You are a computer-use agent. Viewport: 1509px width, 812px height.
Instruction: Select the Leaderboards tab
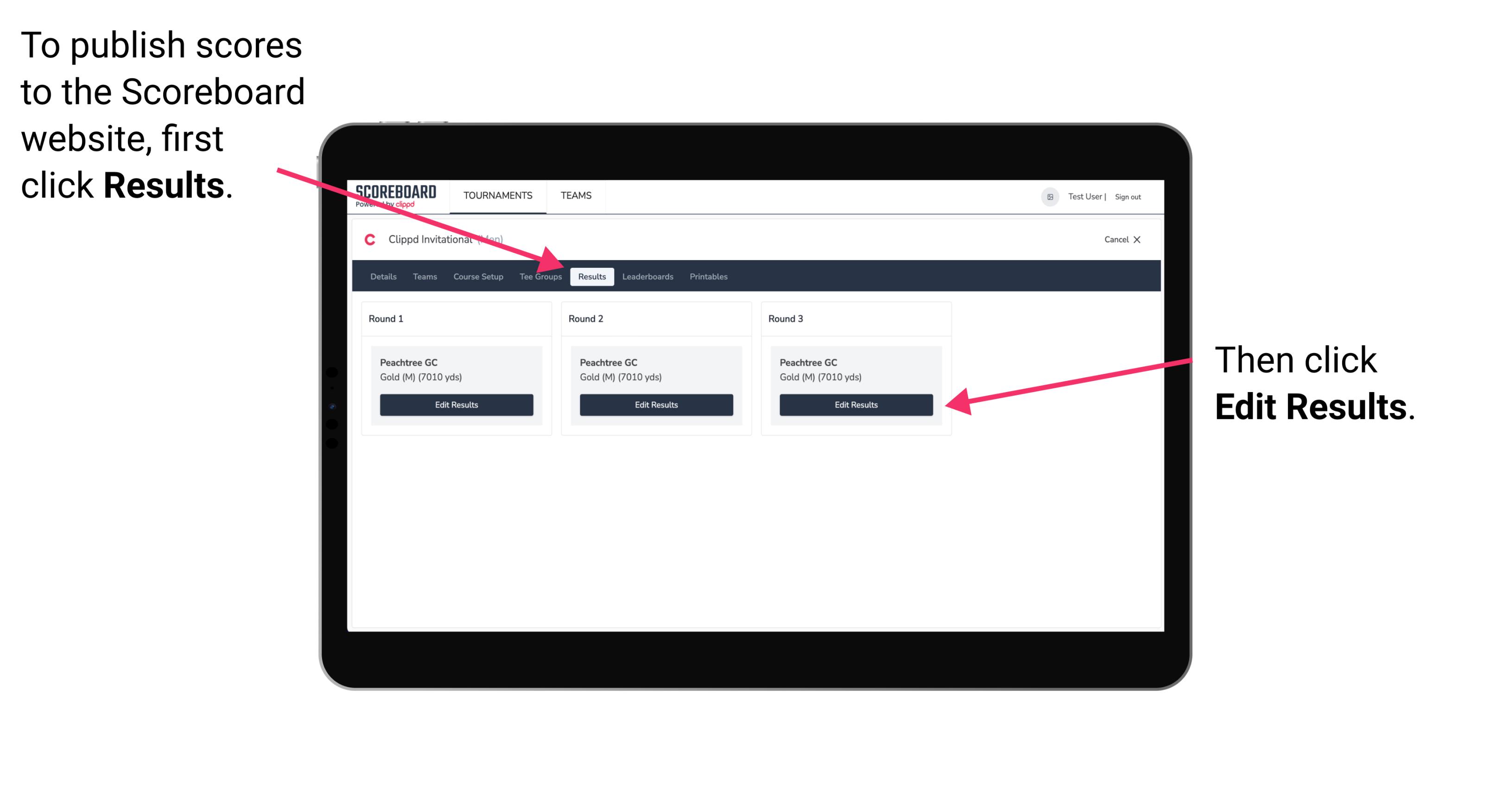(x=648, y=276)
